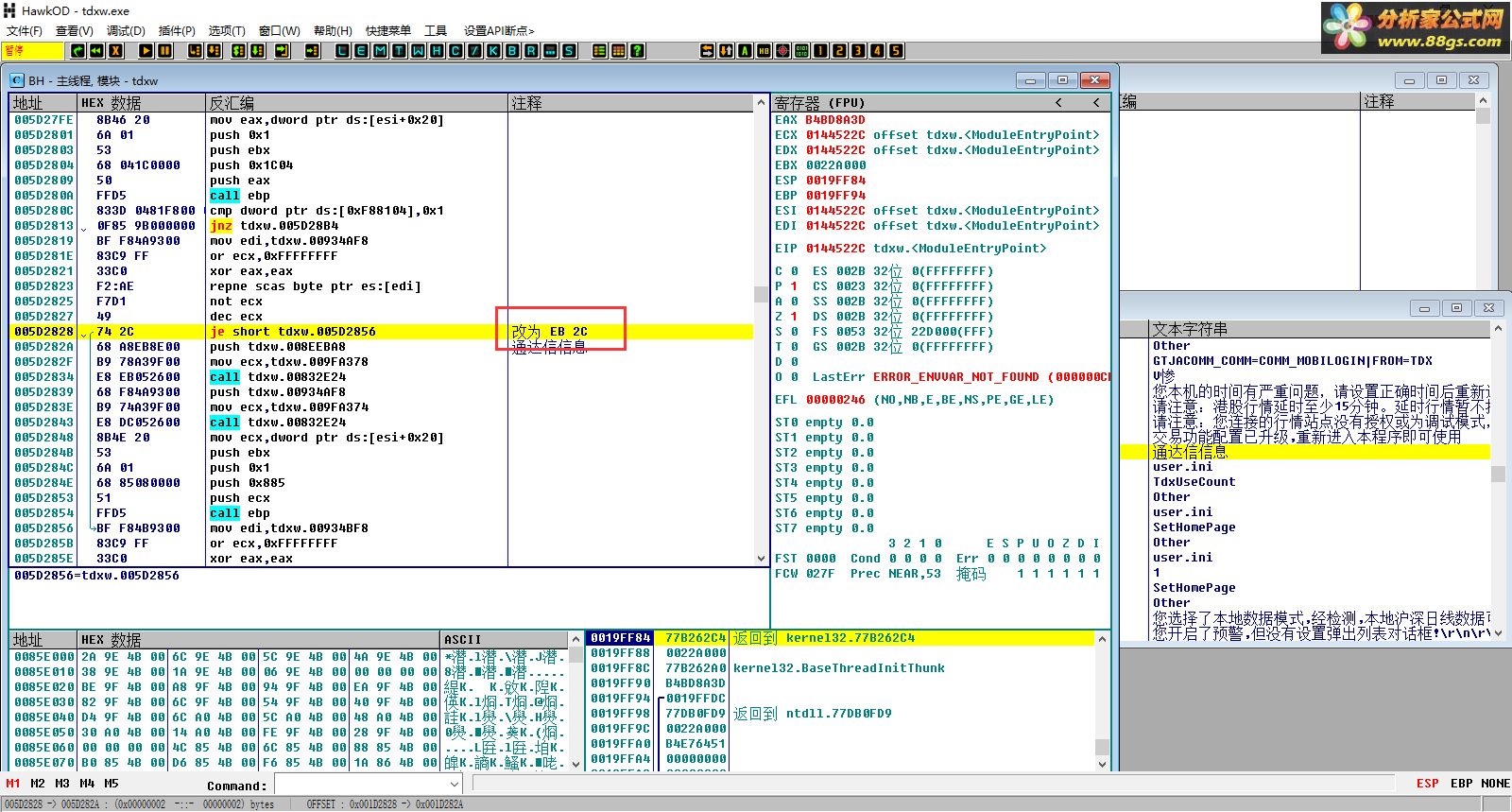Open 选项(T) menu
This screenshot has width=1512, height=812.
pos(226,31)
